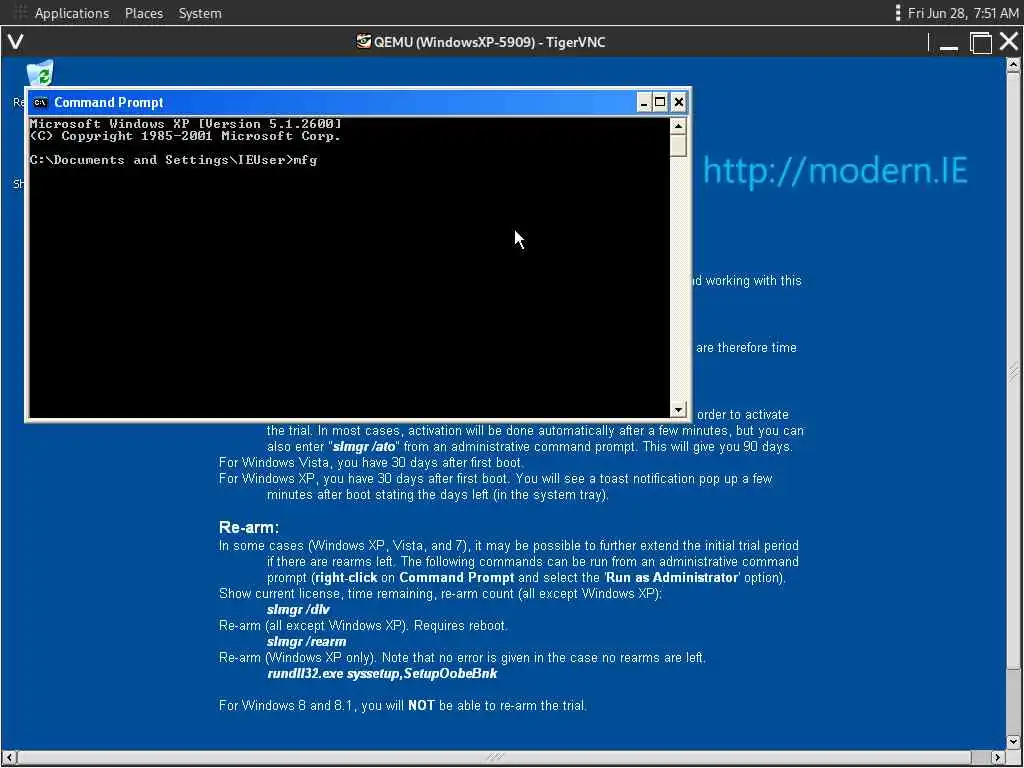This screenshot has width=1024, height=768.
Task: Click the Command Prompt scroll down arrow
Action: coord(678,409)
